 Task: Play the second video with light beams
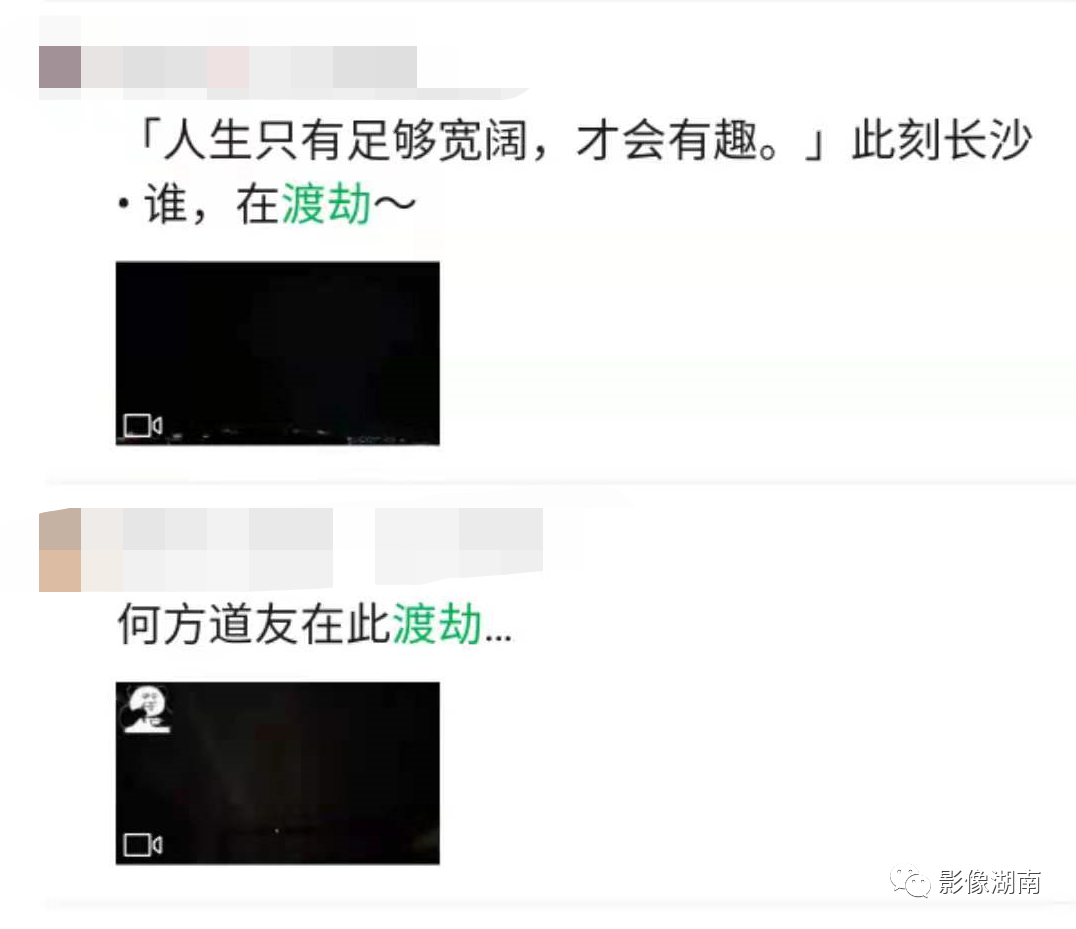click(x=277, y=773)
